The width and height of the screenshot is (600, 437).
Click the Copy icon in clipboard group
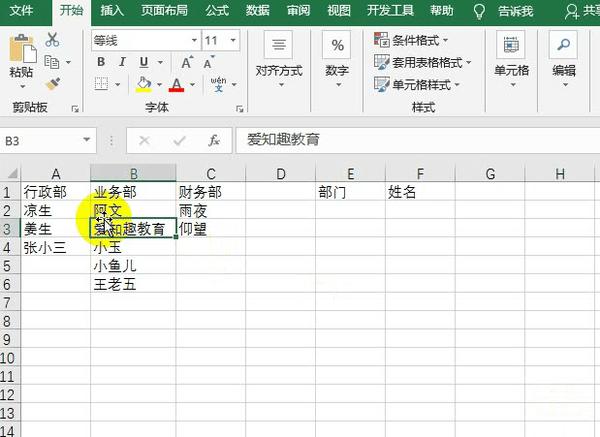pyautogui.click(x=52, y=62)
